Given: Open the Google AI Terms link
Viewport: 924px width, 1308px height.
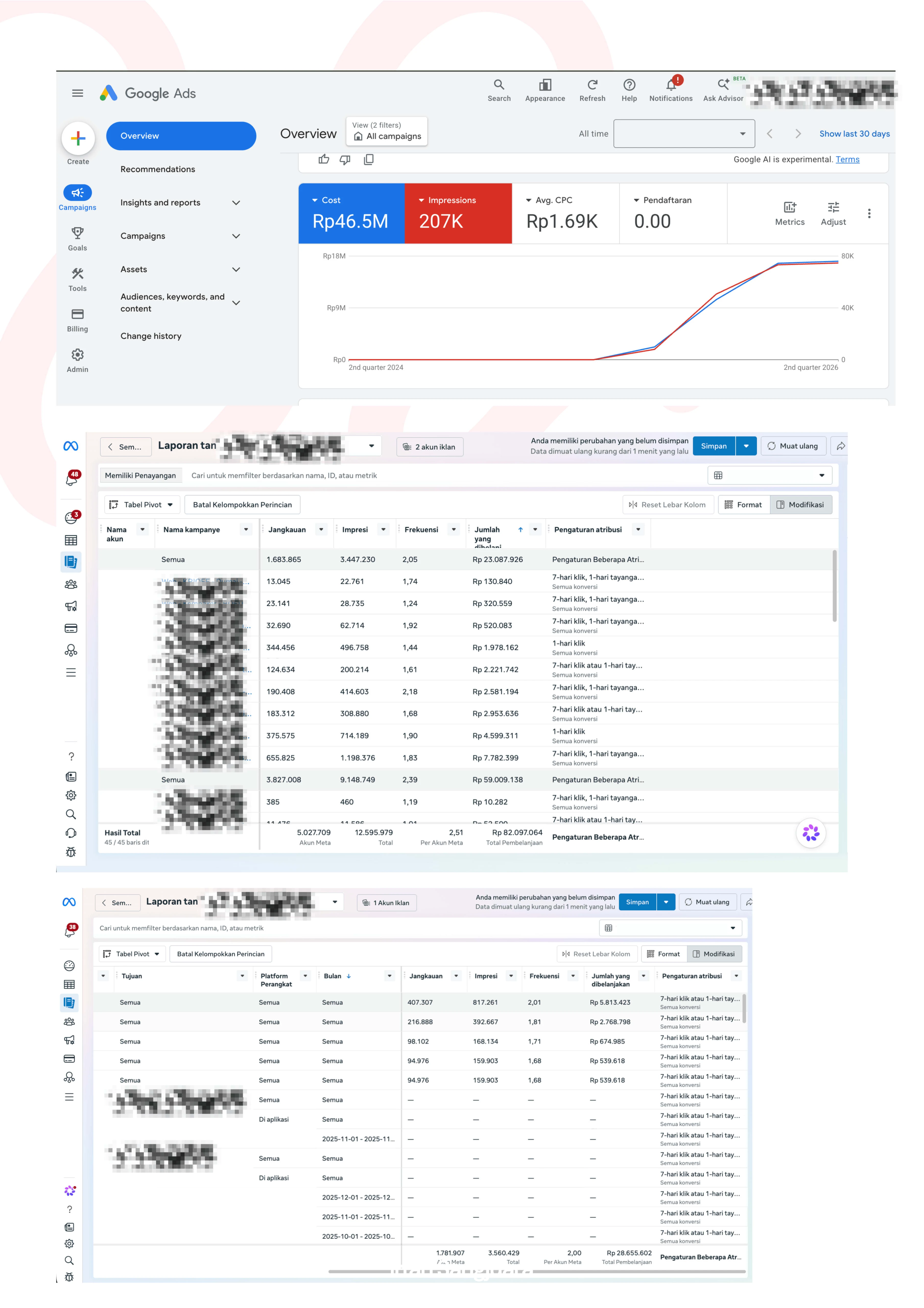Looking at the screenshot, I should pos(847,159).
